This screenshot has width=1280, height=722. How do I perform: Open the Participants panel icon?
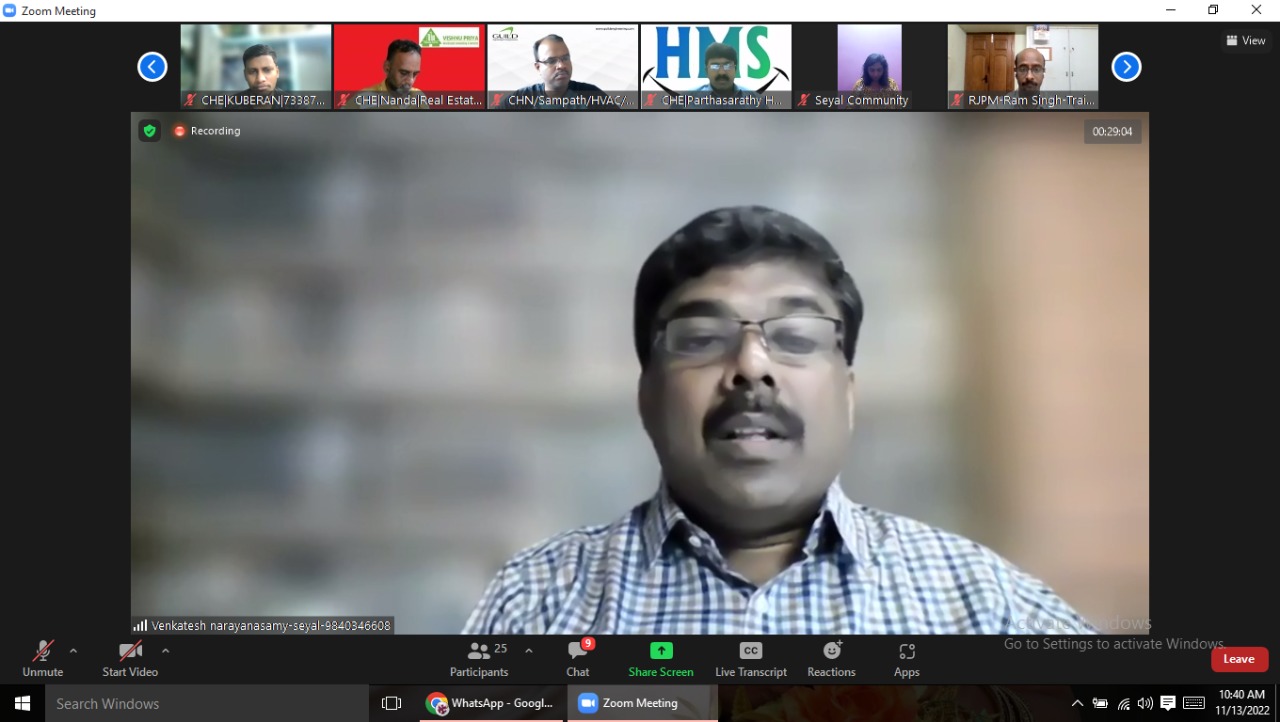coord(479,652)
